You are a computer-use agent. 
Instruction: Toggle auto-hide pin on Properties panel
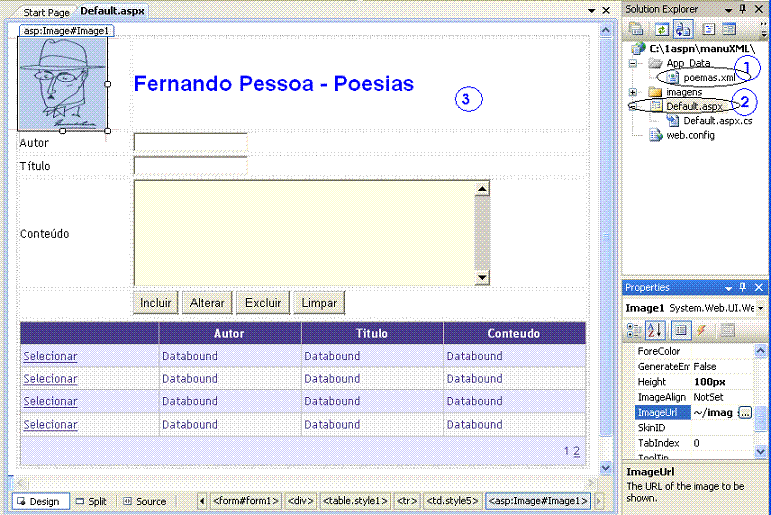coord(743,287)
